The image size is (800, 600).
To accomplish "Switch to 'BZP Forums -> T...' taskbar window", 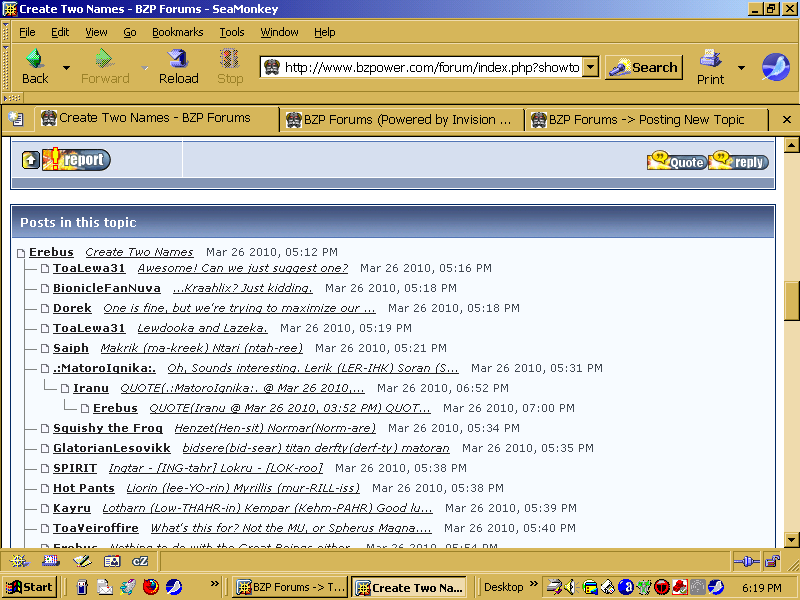I will (x=291, y=587).
